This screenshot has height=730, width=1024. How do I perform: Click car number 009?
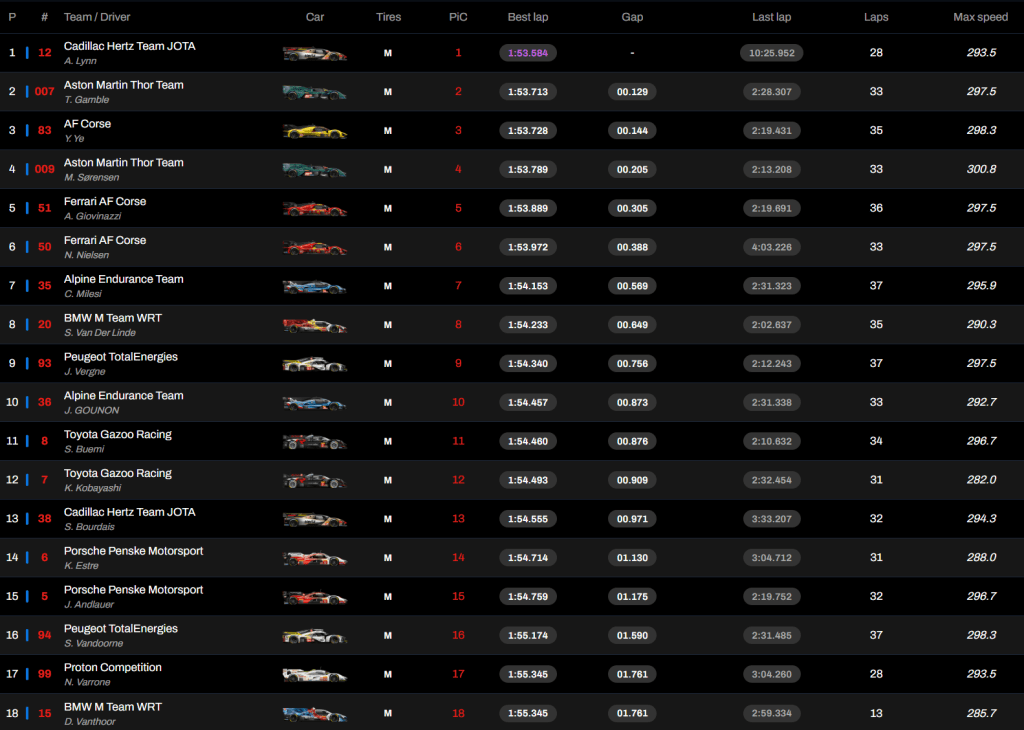pos(44,169)
